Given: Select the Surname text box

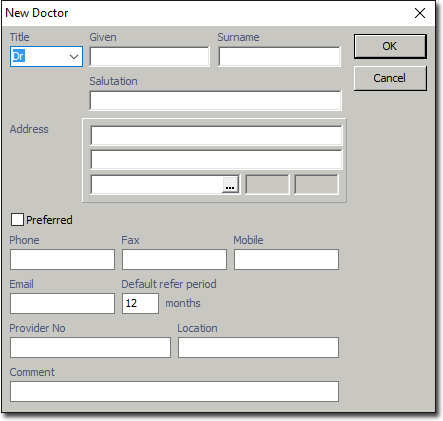Looking at the screenshot, I should pyautogui.click(x=279, y=57).
